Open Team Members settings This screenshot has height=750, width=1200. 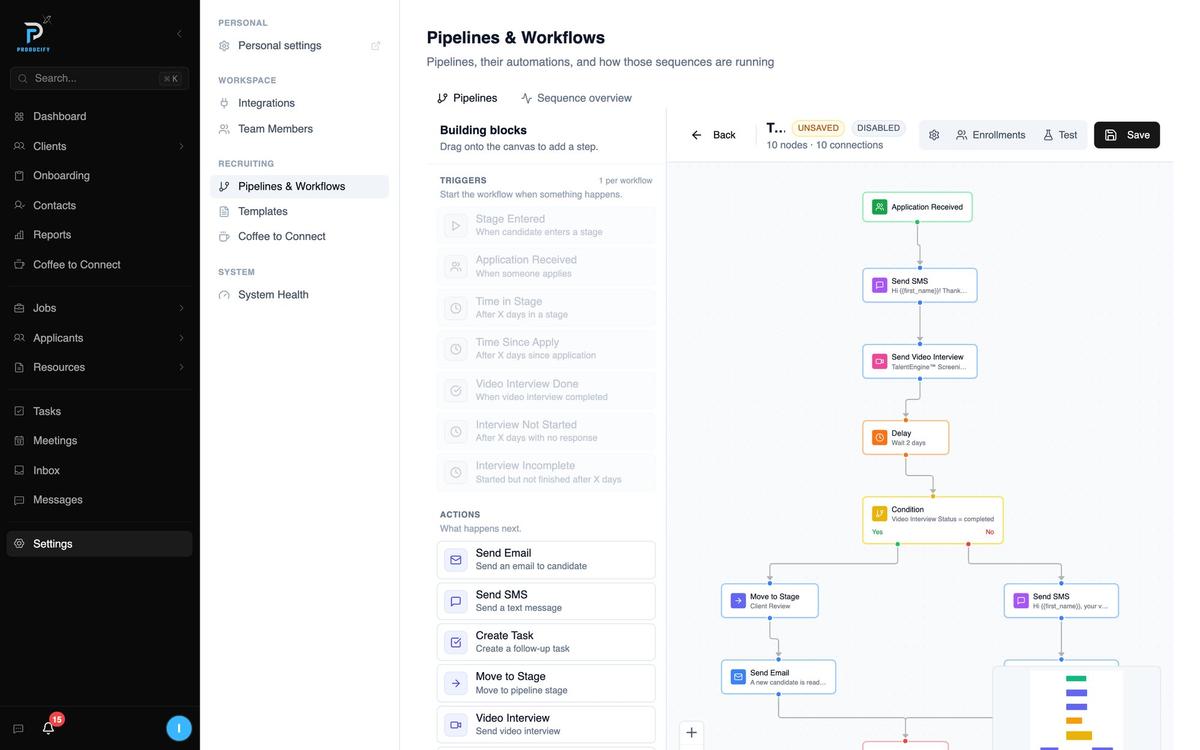click(299, 129)
